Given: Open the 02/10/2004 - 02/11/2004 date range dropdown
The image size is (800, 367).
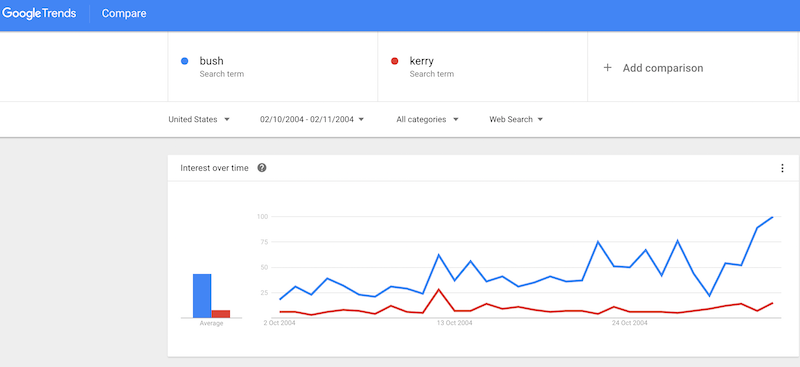Looking at the screenshot, I should click(x=312, y=119).
